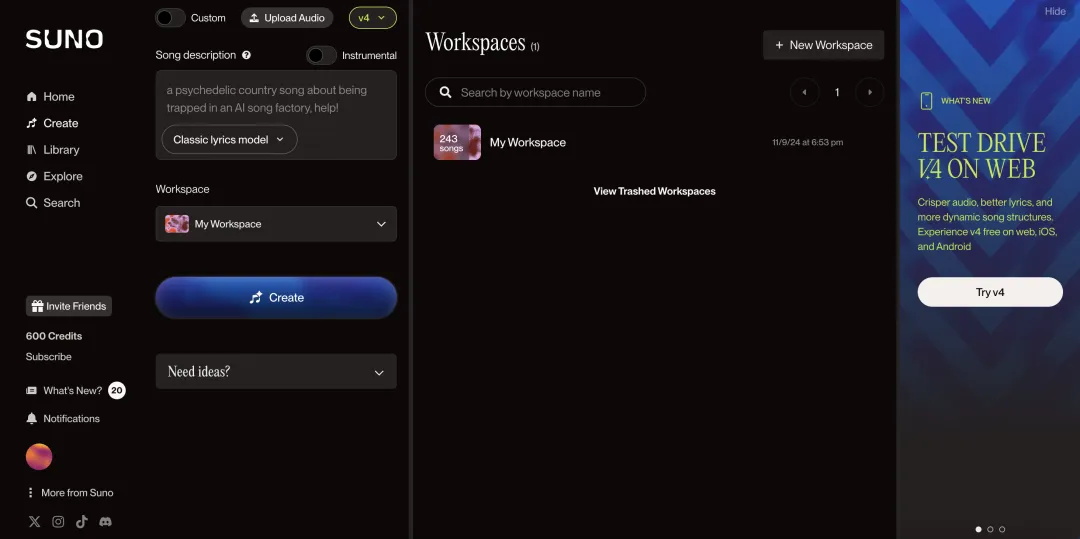Open Suno's Instagram page icon

pos(58,521)
